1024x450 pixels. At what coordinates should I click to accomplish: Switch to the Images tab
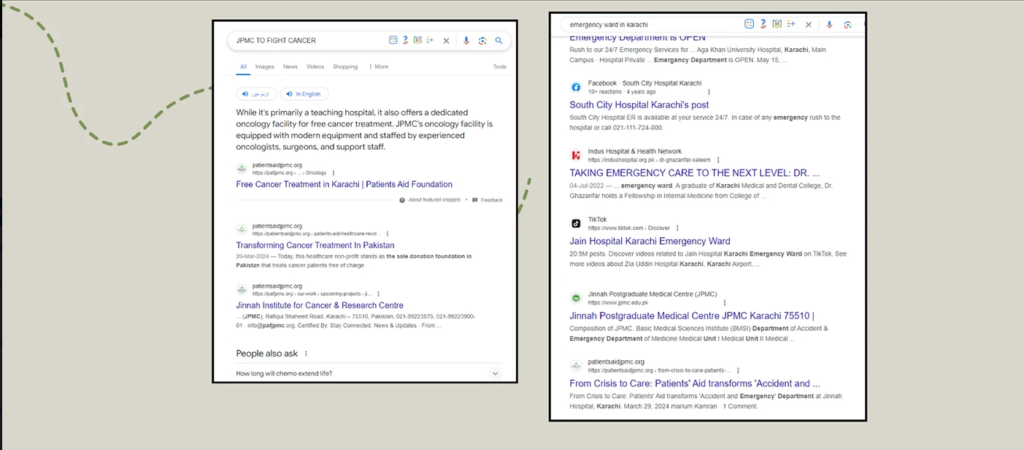[264, 67]
